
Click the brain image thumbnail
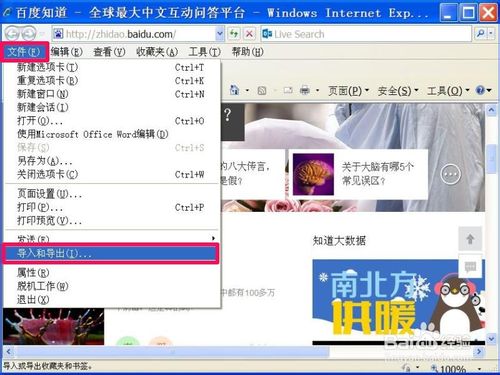tap(313, 174)
